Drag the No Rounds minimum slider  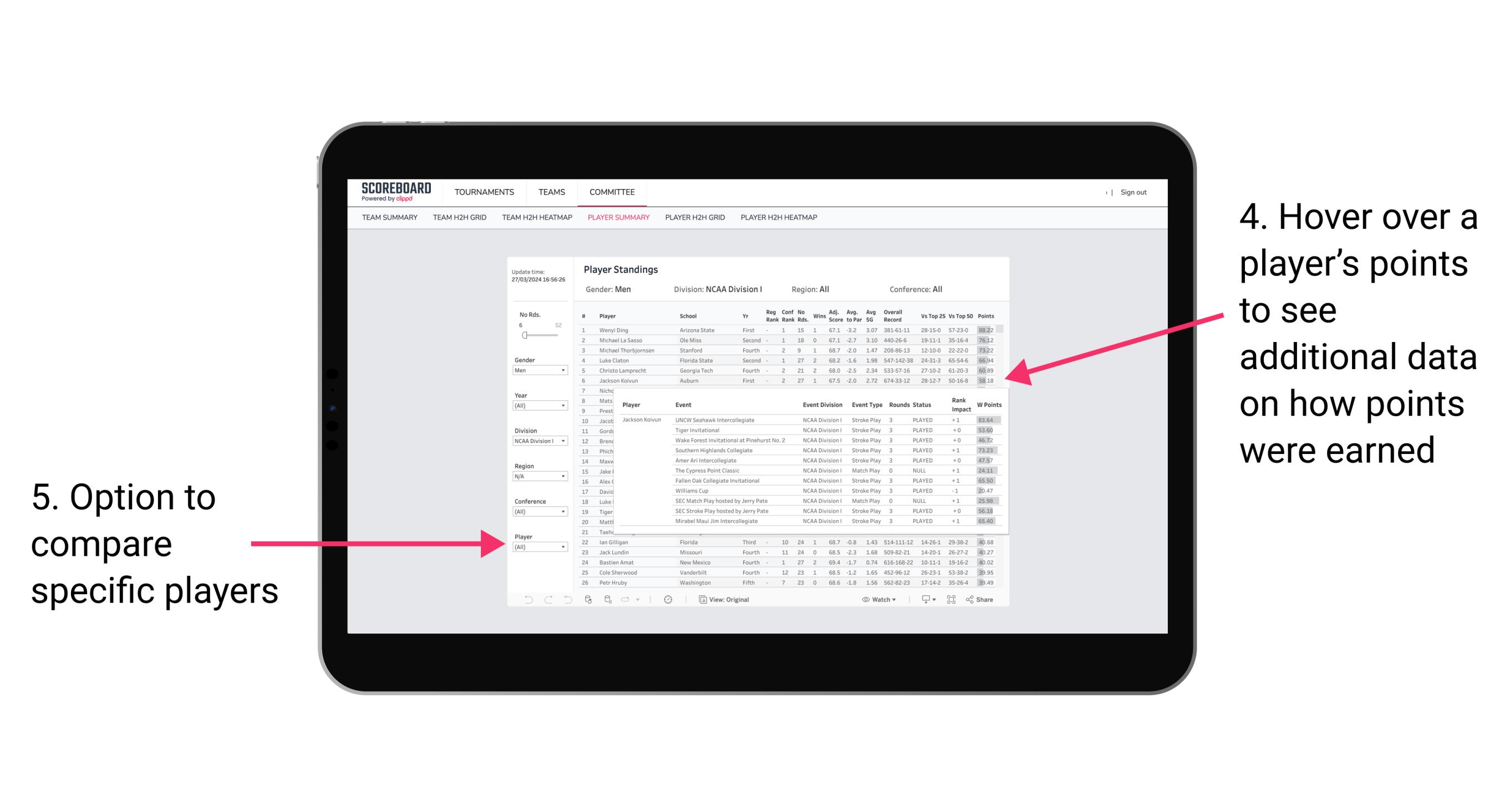pos(525,335)
